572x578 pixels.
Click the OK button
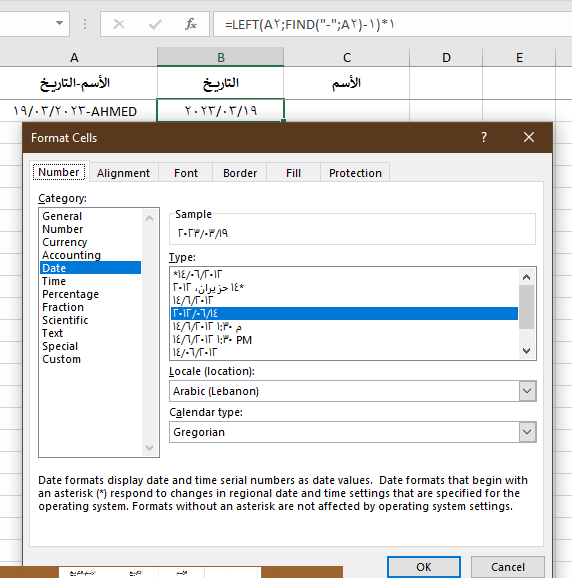[424, 567]
